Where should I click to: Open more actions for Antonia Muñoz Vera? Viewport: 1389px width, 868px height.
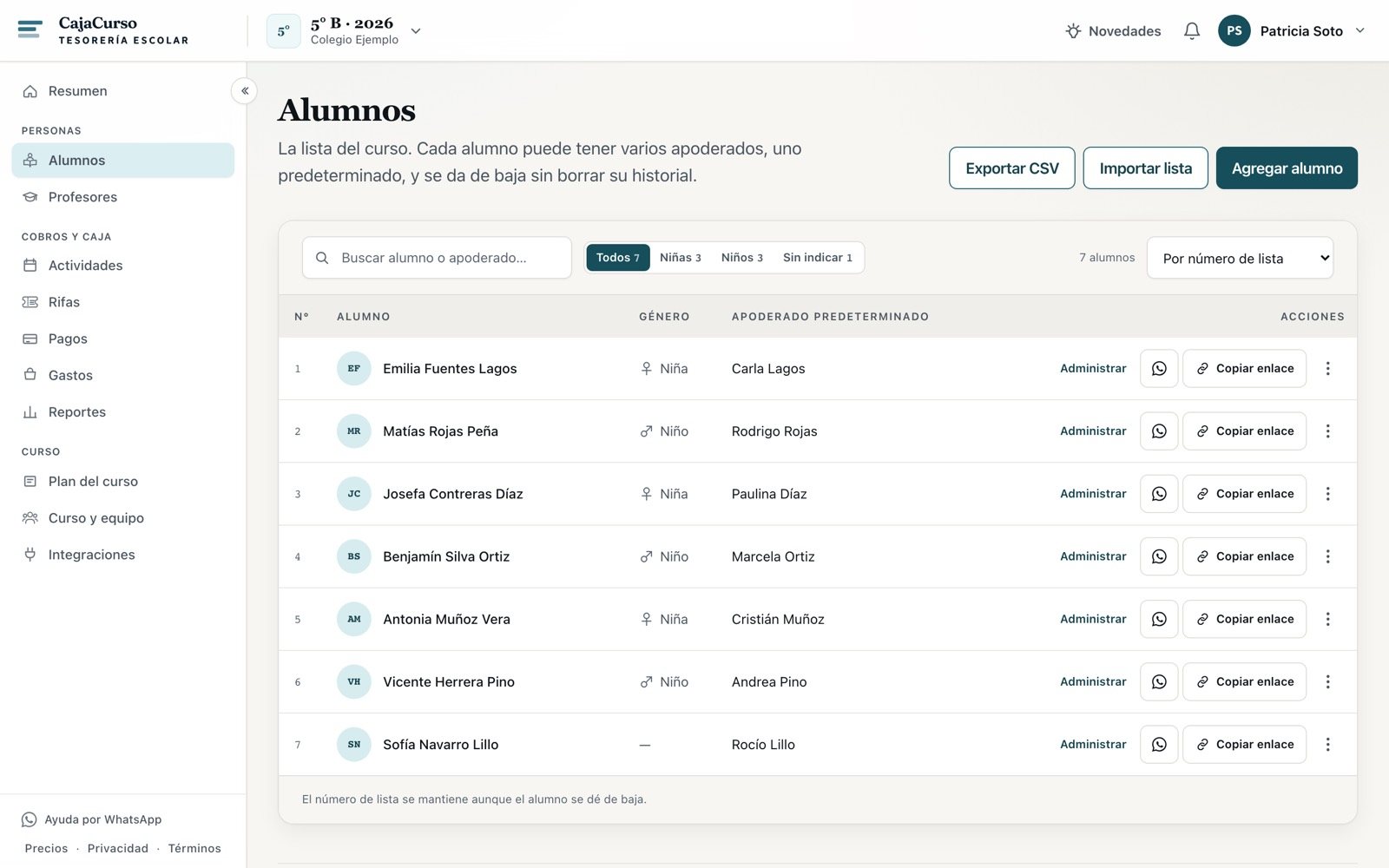[x=1327, y=619]
